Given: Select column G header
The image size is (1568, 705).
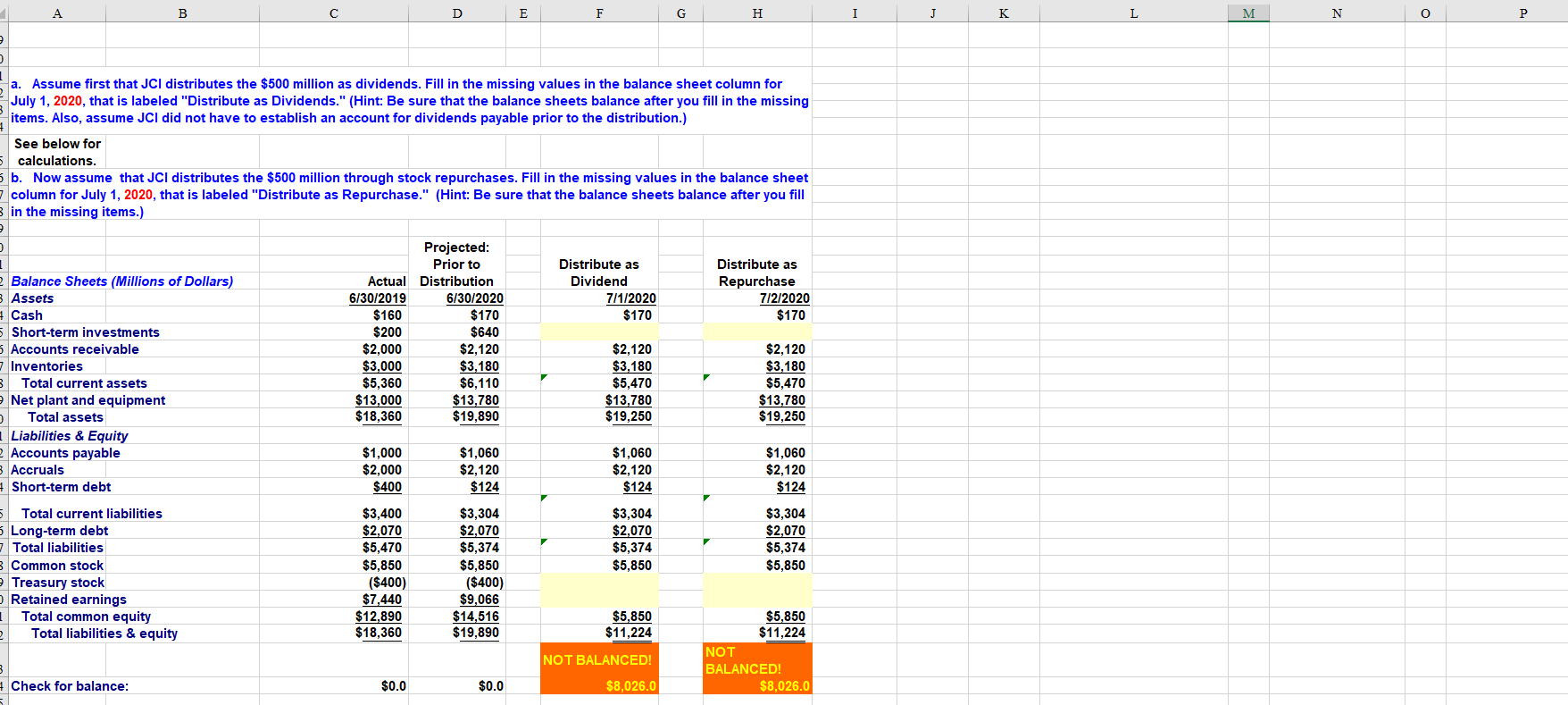Looking at the screenshot, I should (x=681, y=13).
